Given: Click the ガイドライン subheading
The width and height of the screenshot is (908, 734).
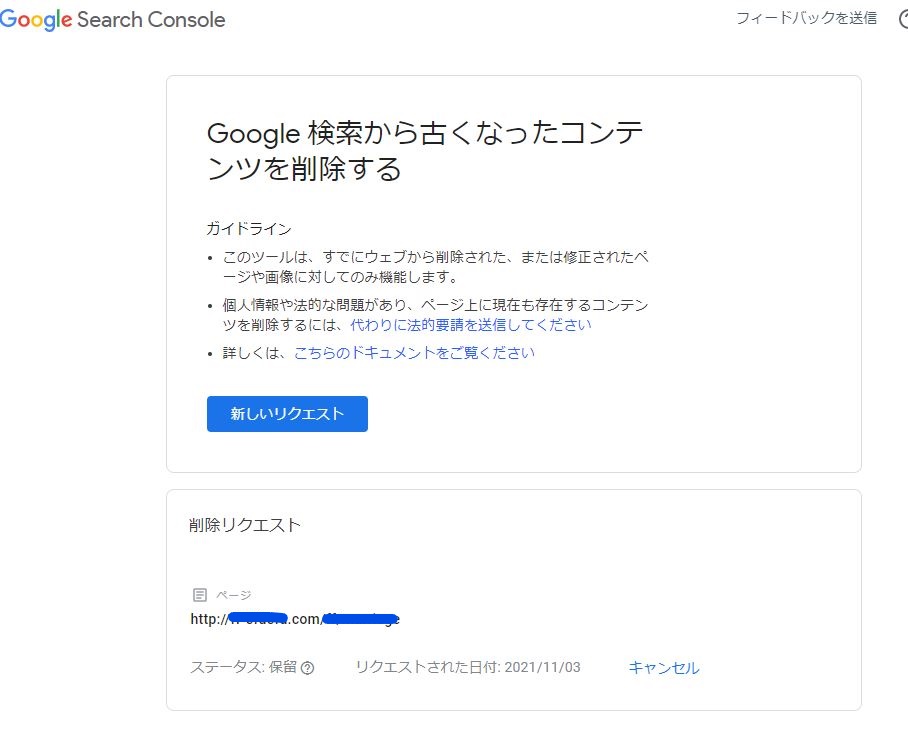Looking at the screenshot, I should click(x=249, y=229).
